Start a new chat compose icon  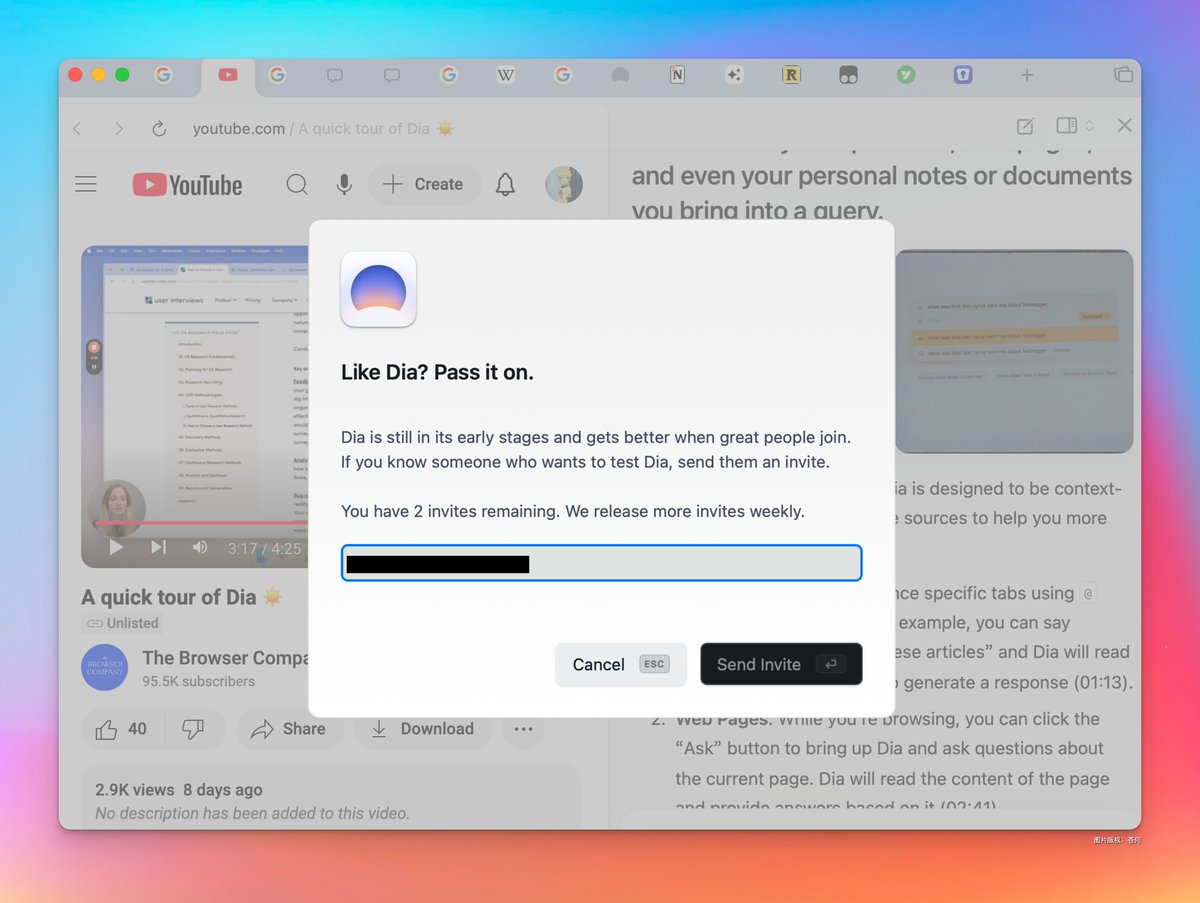[1025, 126]
